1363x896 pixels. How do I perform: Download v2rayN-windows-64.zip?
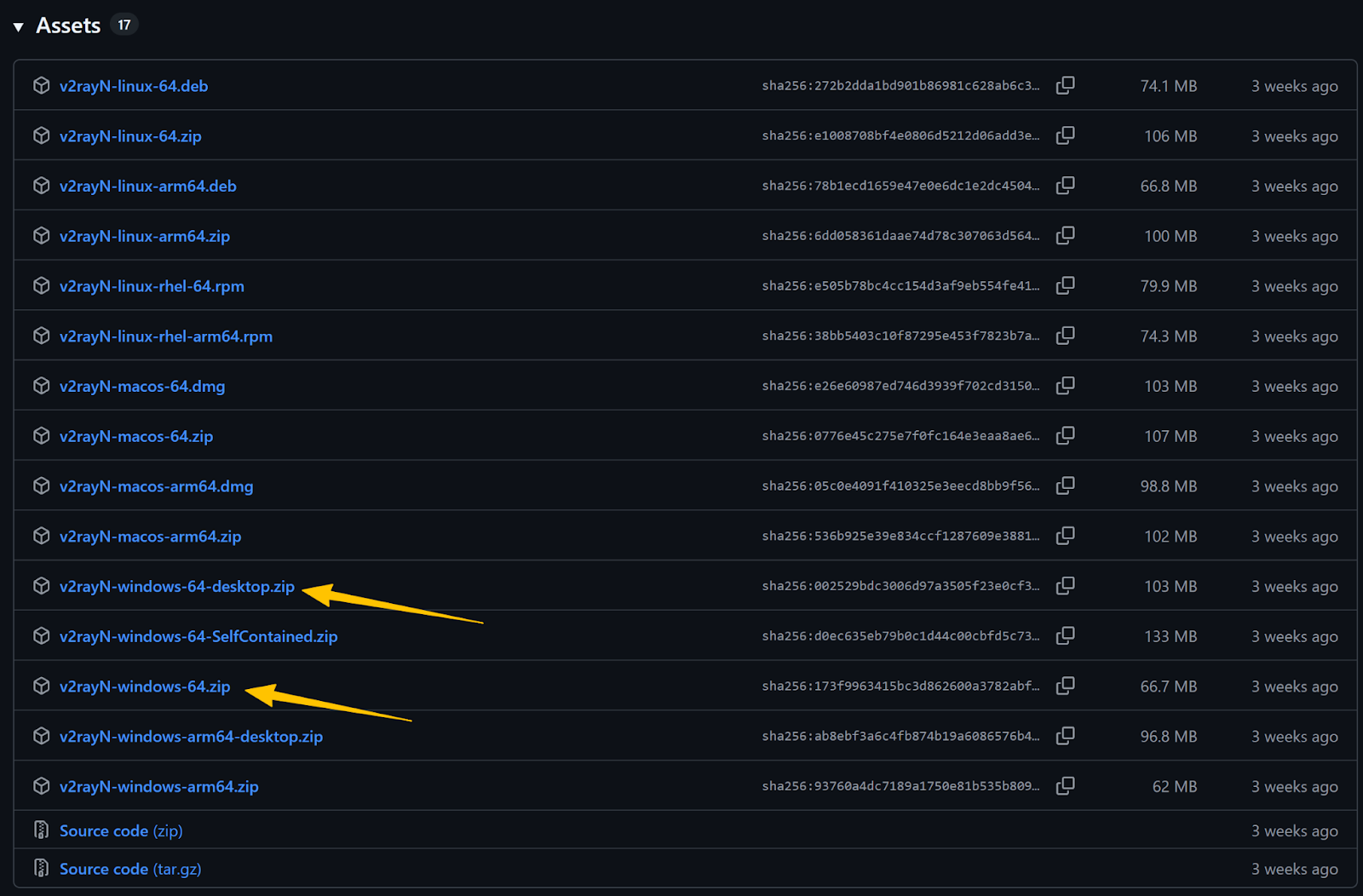(145, 686)
